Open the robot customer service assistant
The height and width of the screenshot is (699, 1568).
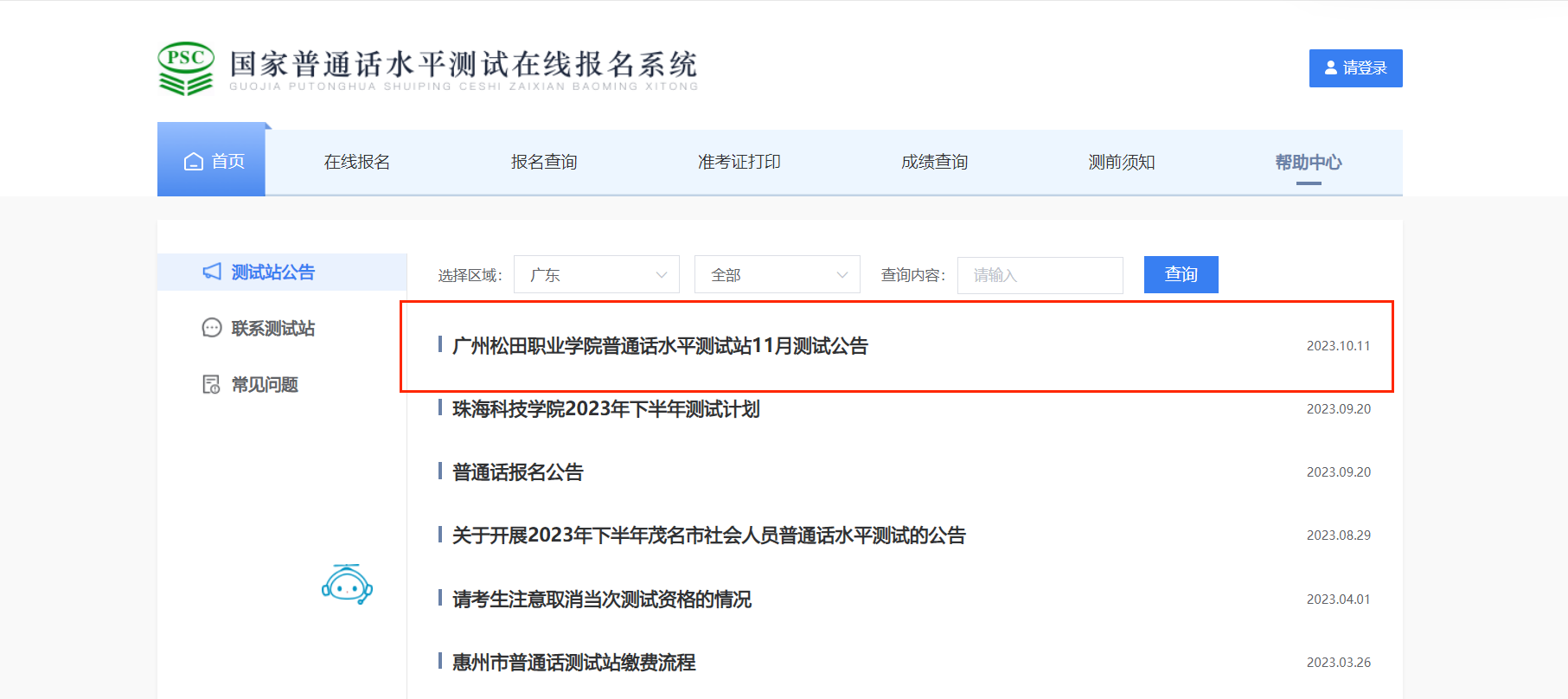coord(347,585)
